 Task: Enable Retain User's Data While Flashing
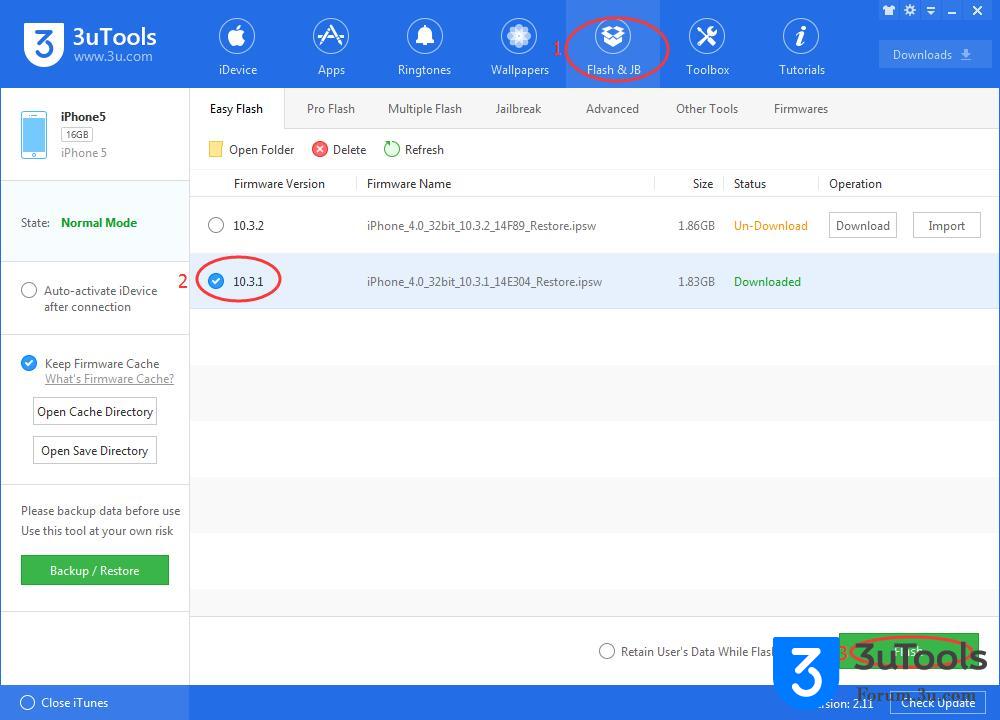tap(607, 651)
